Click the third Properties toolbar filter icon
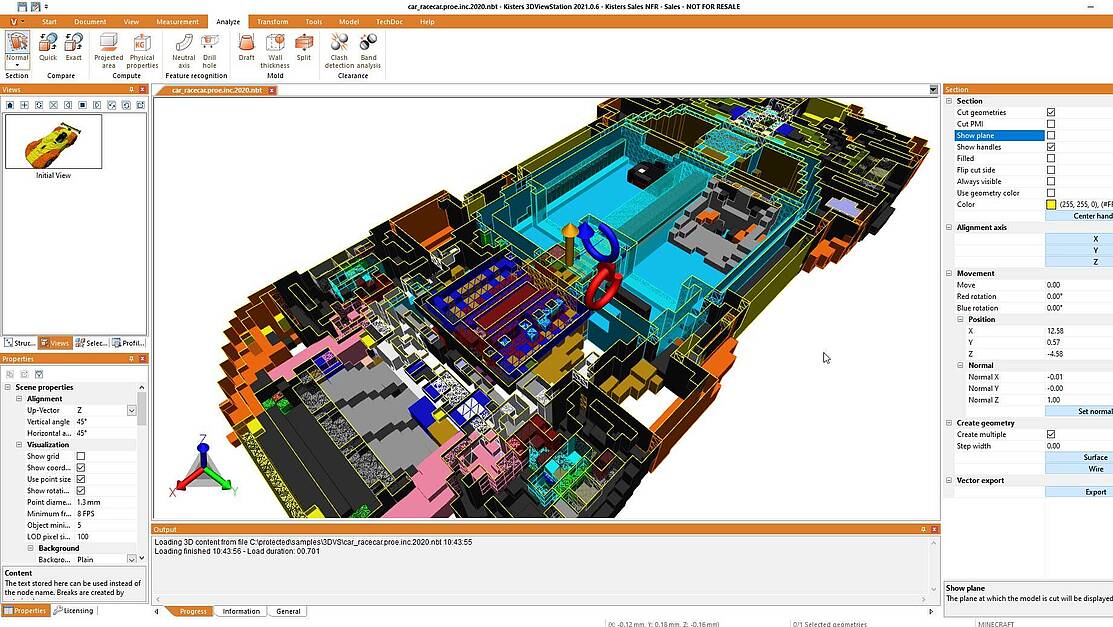 pos(39,374)
